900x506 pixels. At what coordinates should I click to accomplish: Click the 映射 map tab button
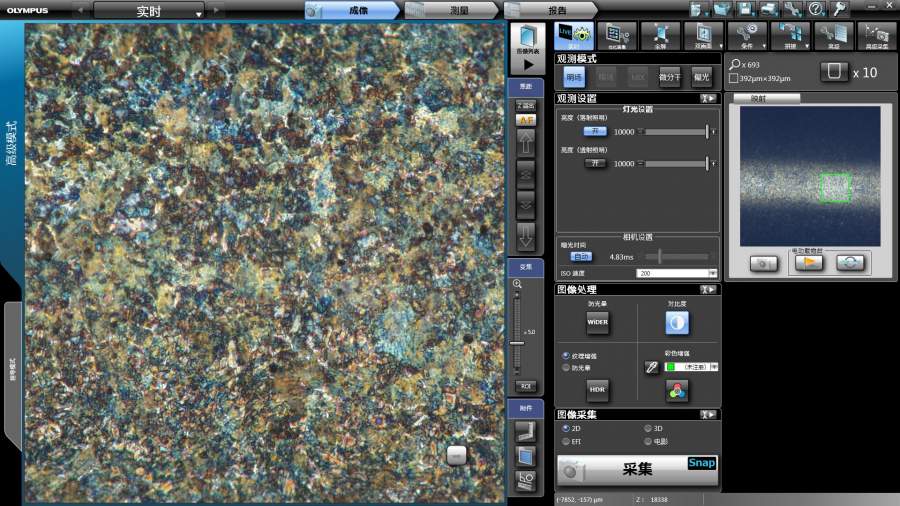coord(766,99)
